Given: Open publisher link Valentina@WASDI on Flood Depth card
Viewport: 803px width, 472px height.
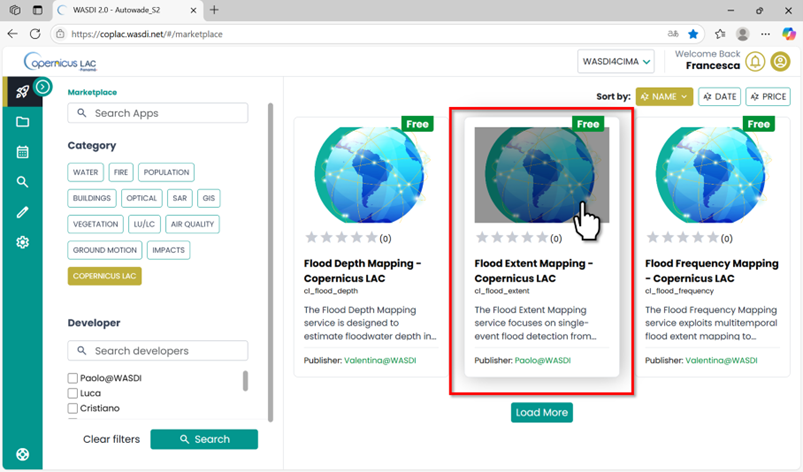Looking at the screenshot, I should 380,360.
